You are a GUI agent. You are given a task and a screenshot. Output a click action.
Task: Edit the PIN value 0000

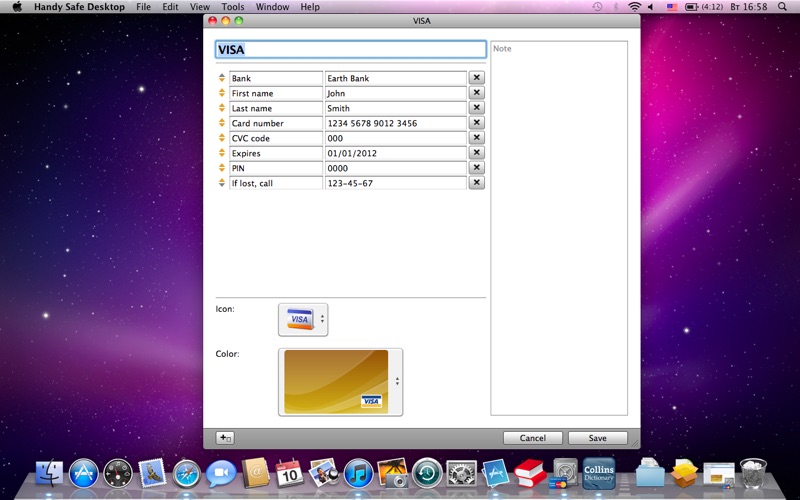[x=395, y=168]
